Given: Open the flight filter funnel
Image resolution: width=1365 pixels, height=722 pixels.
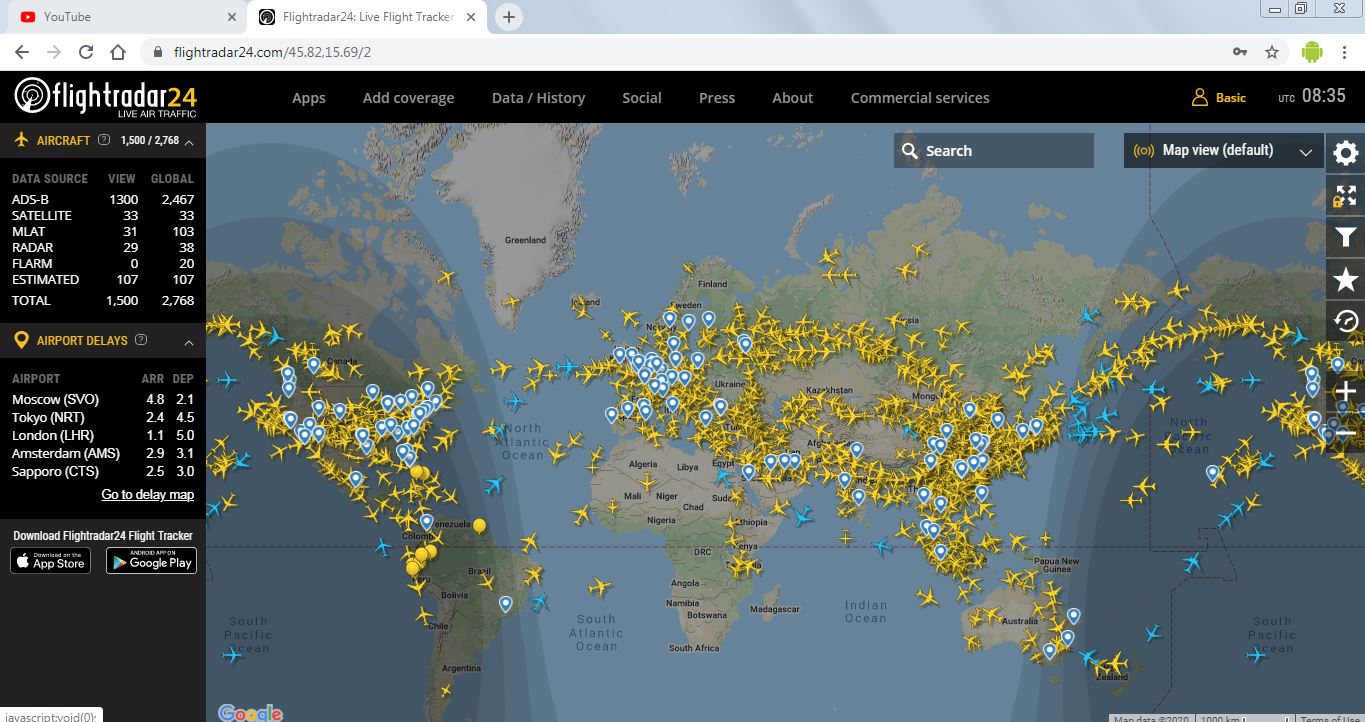Looking at the screenshot, I should [1346, 237].
